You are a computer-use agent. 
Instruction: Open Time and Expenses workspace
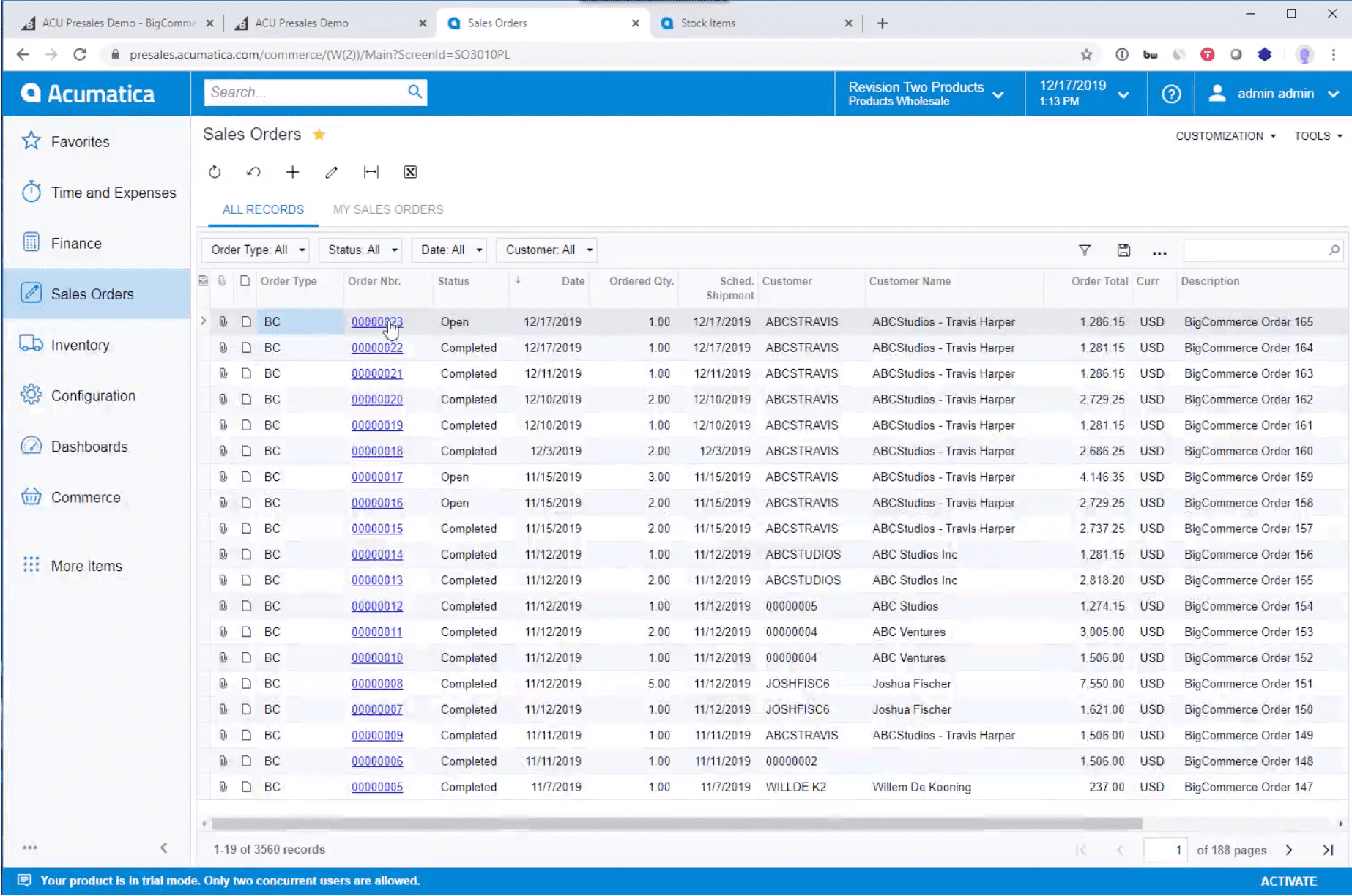(97, 193)
